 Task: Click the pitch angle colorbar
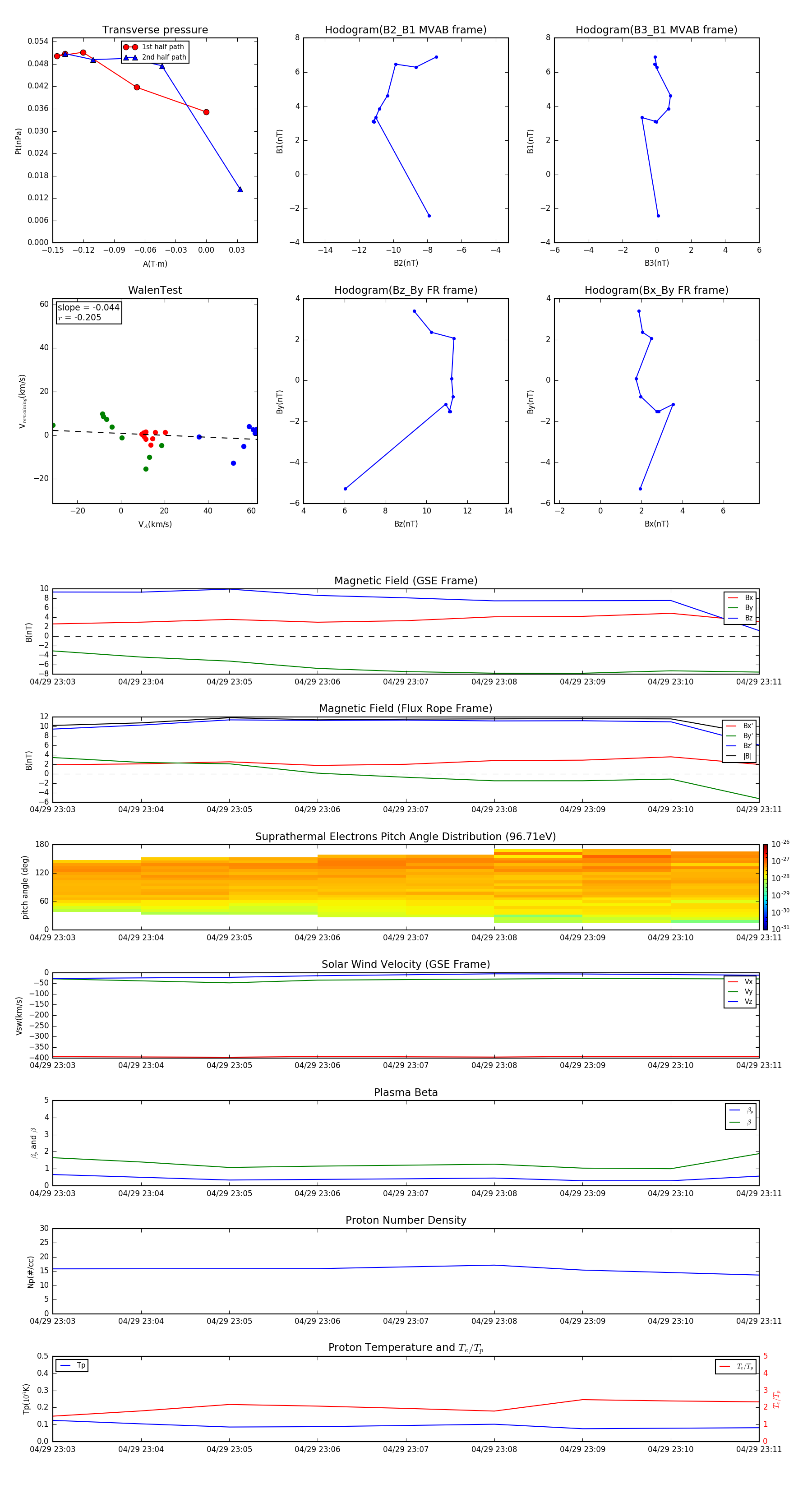765,887
